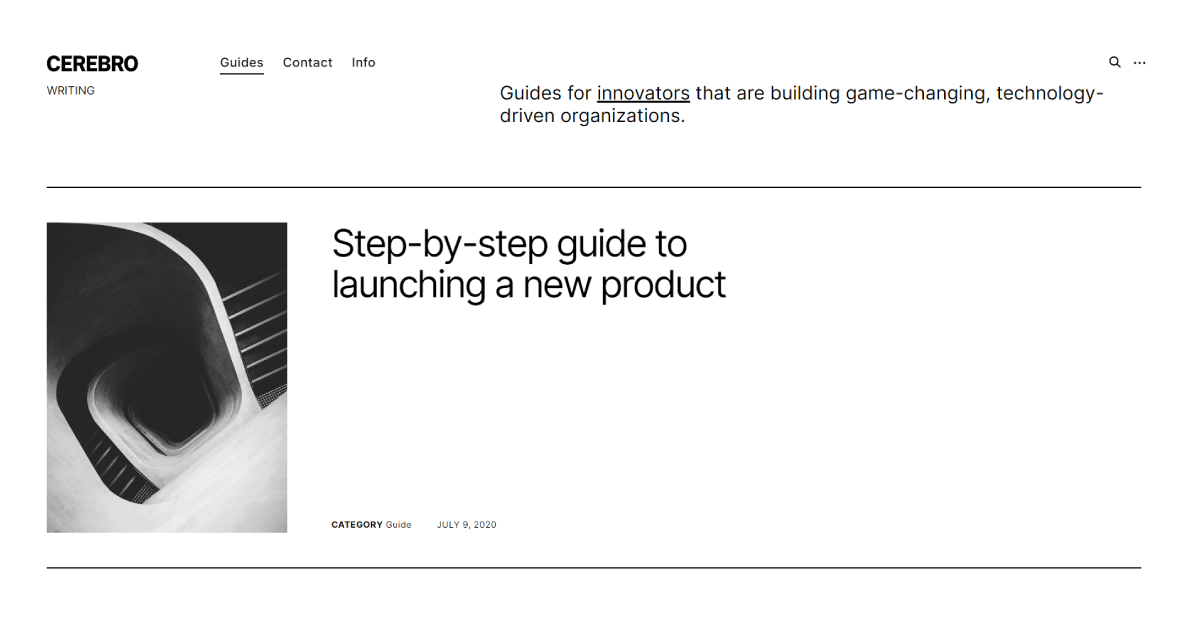Follow the underlined innovators link
The height and width of the screenshot is (630, 1200).
pos(643,94)
